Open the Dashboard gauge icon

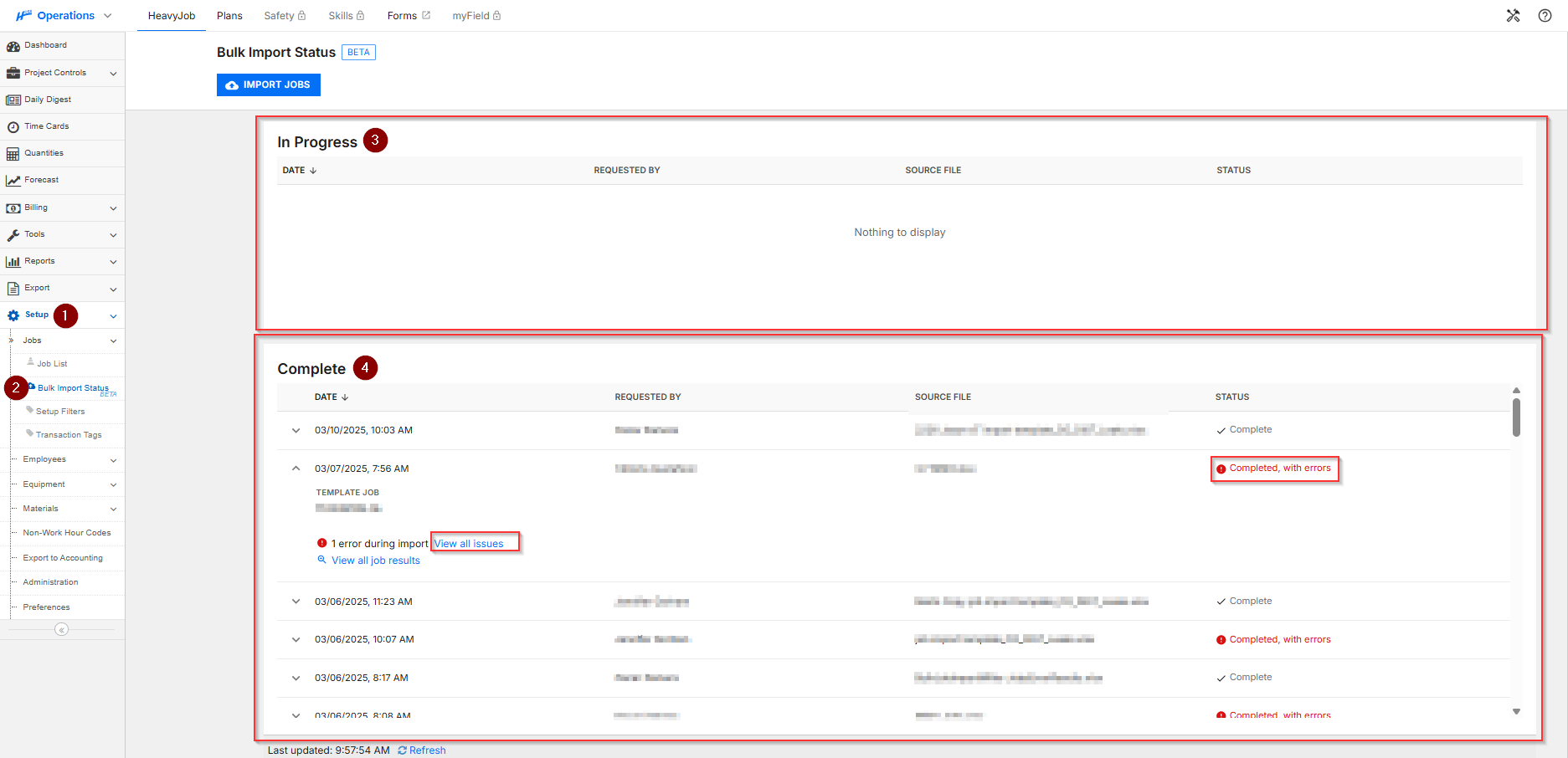pyautogui.click(x=13, y=46)
